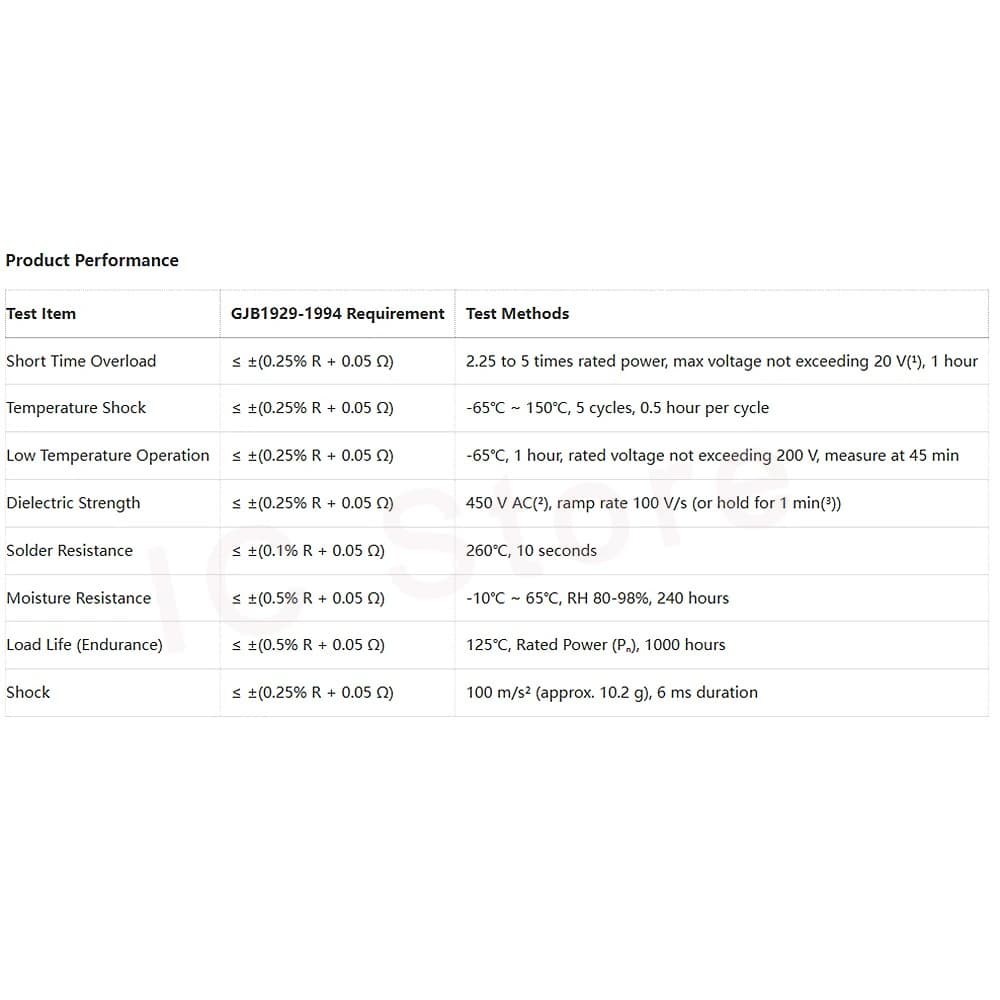Select the 450 V AC ramp rate cell

[x=654, y=503]
